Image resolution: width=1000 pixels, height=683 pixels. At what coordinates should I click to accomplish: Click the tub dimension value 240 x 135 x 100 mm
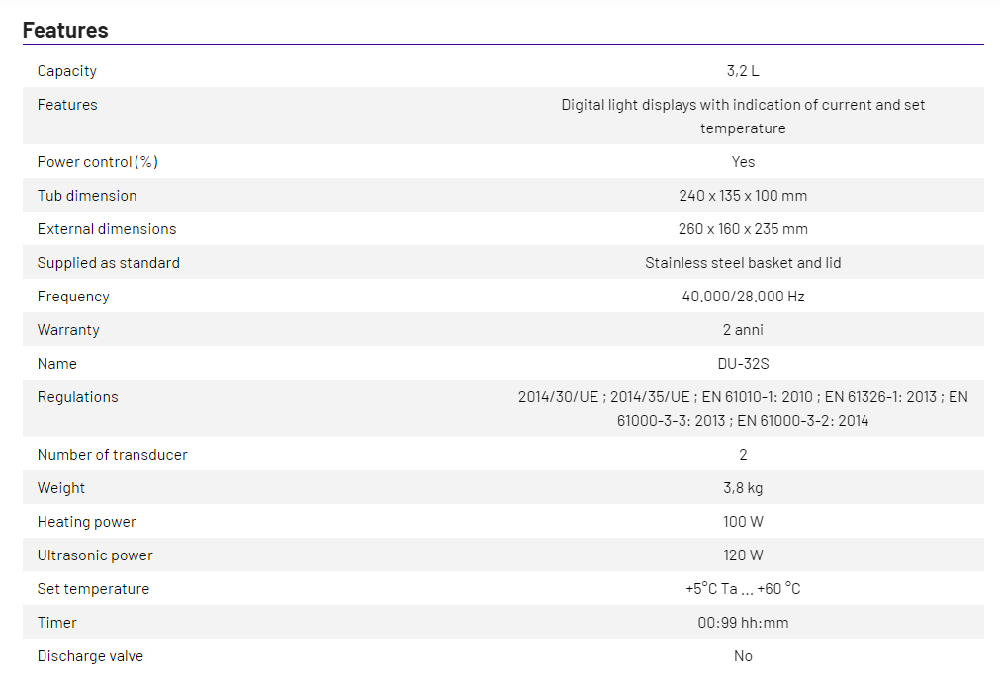(x=742, y=196)
